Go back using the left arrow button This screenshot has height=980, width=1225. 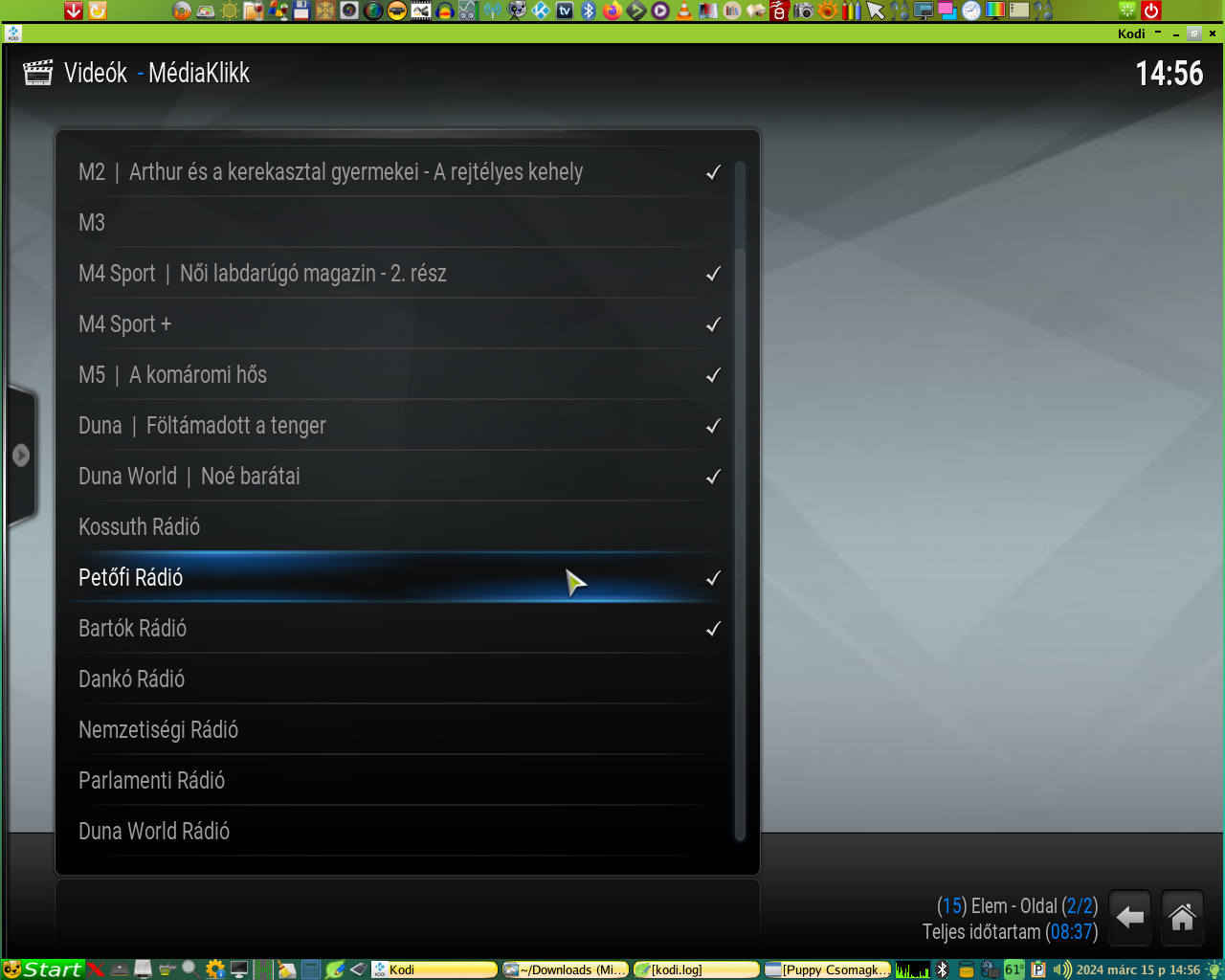[x=1129, y=918]
